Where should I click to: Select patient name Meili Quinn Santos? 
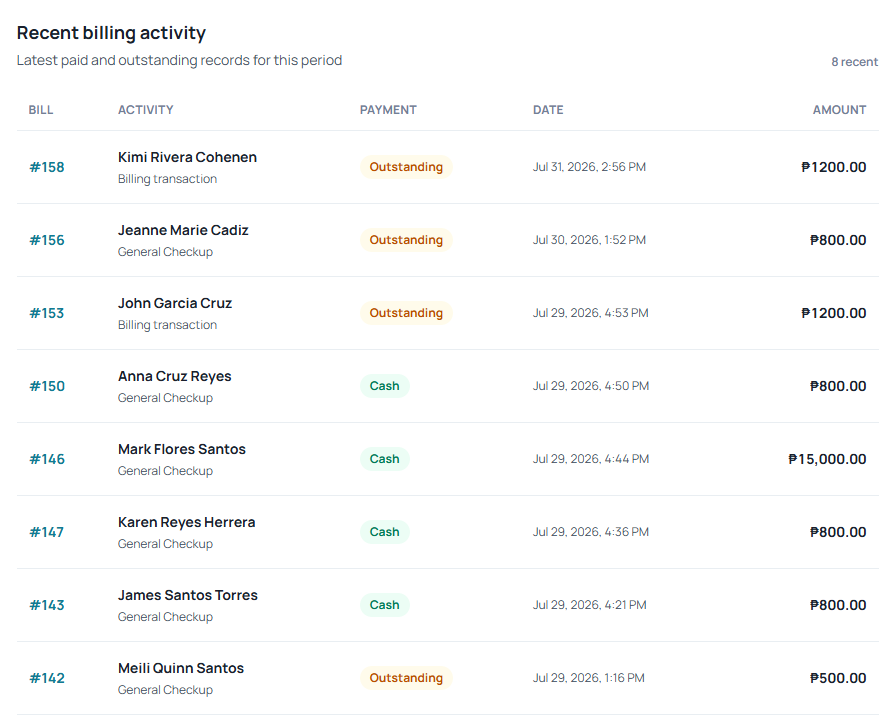[x=181, y=668]
